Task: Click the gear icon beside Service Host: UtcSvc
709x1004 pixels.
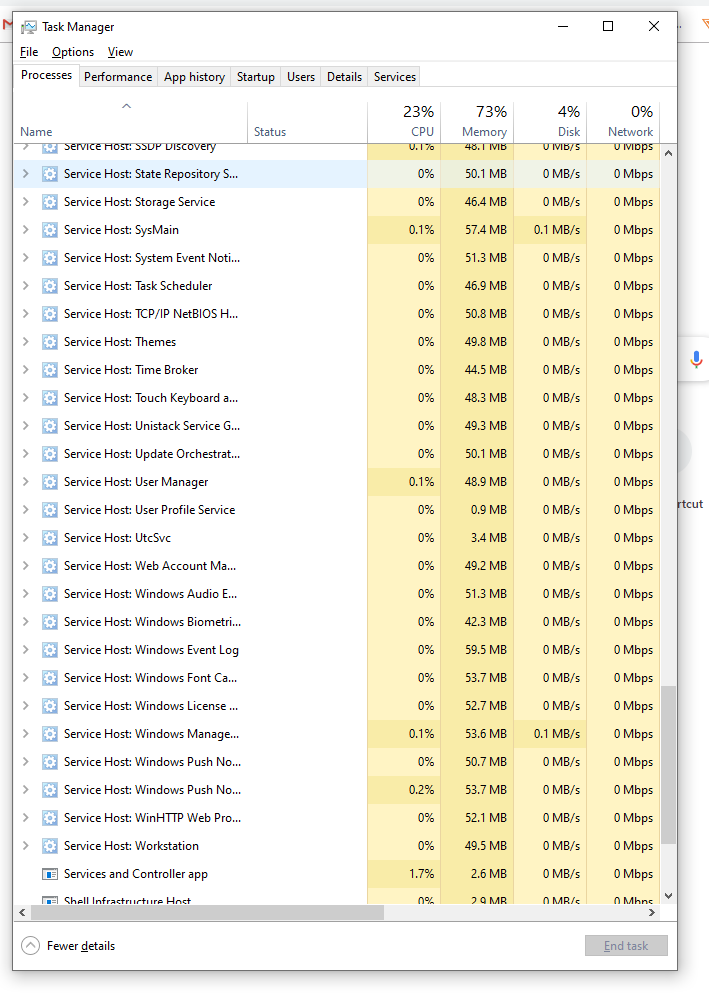Action: pos(50,538)
